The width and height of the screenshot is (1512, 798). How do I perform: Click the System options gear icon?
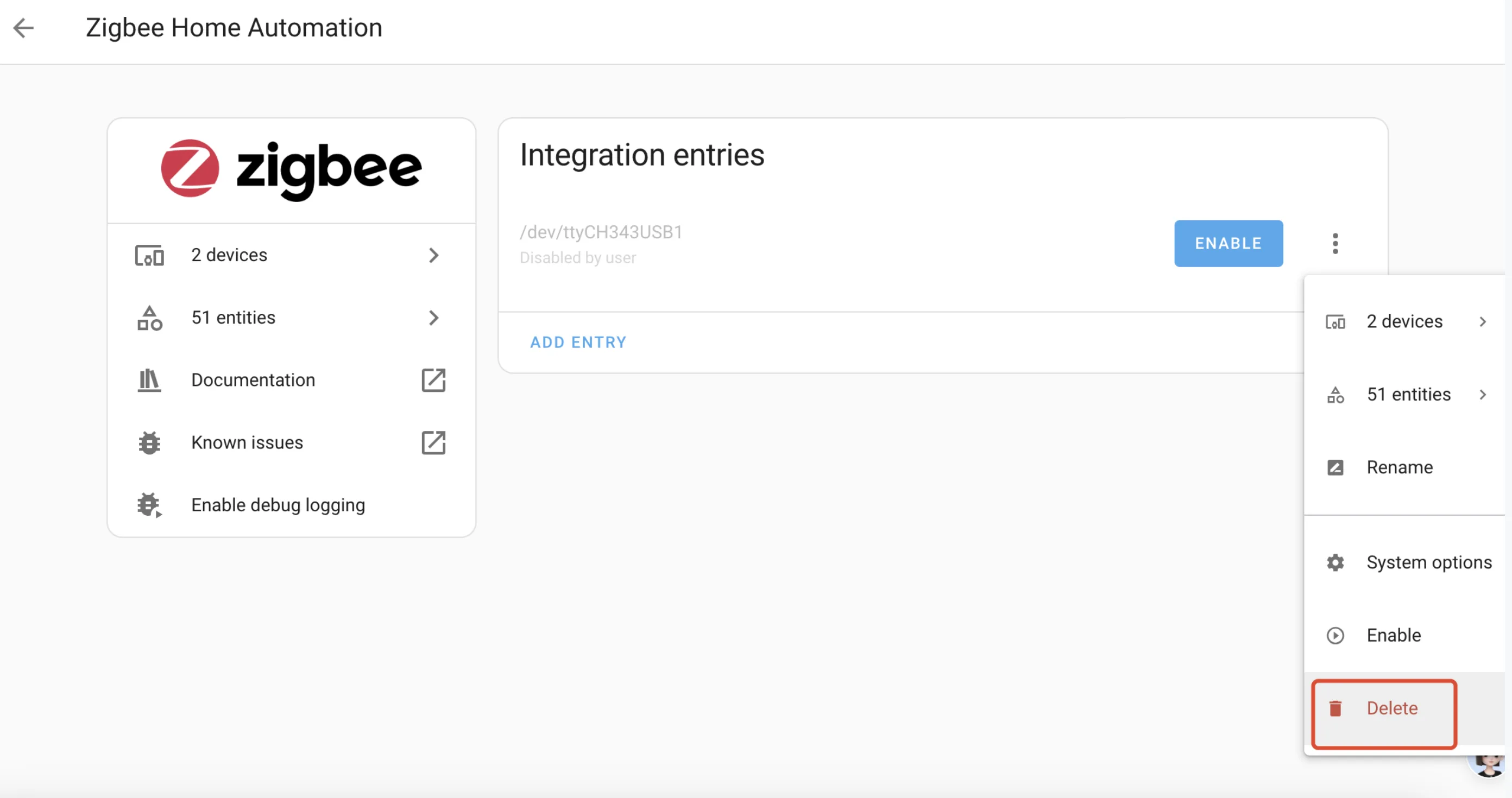click(x=1335, y=563)
